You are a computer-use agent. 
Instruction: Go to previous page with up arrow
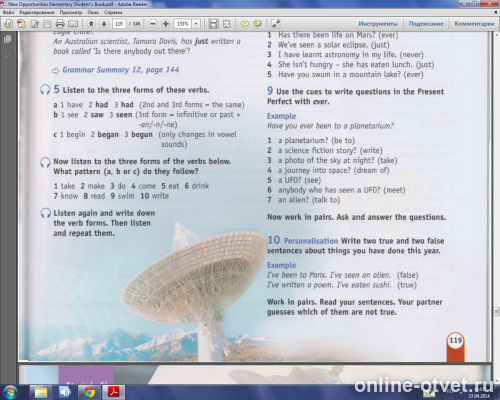(91, 24)
